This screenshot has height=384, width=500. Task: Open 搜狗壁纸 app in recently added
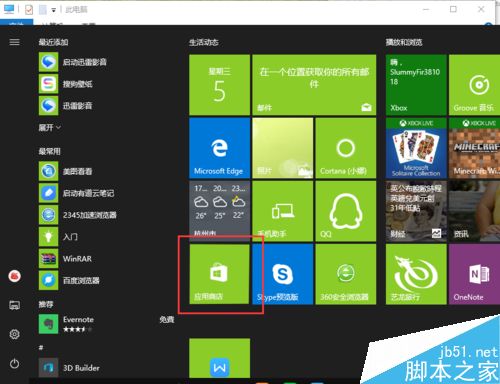tap(66, 84)
